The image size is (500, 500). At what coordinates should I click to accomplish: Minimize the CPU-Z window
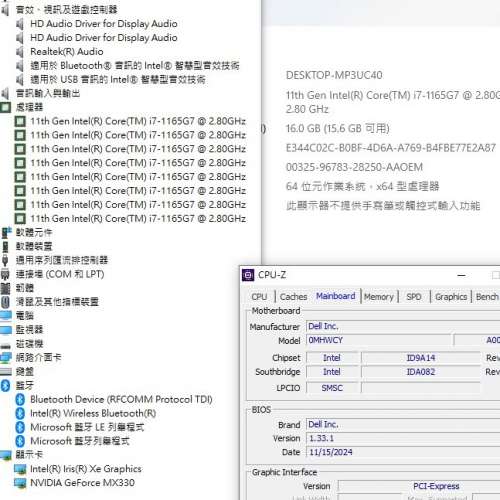pos(461,276)
